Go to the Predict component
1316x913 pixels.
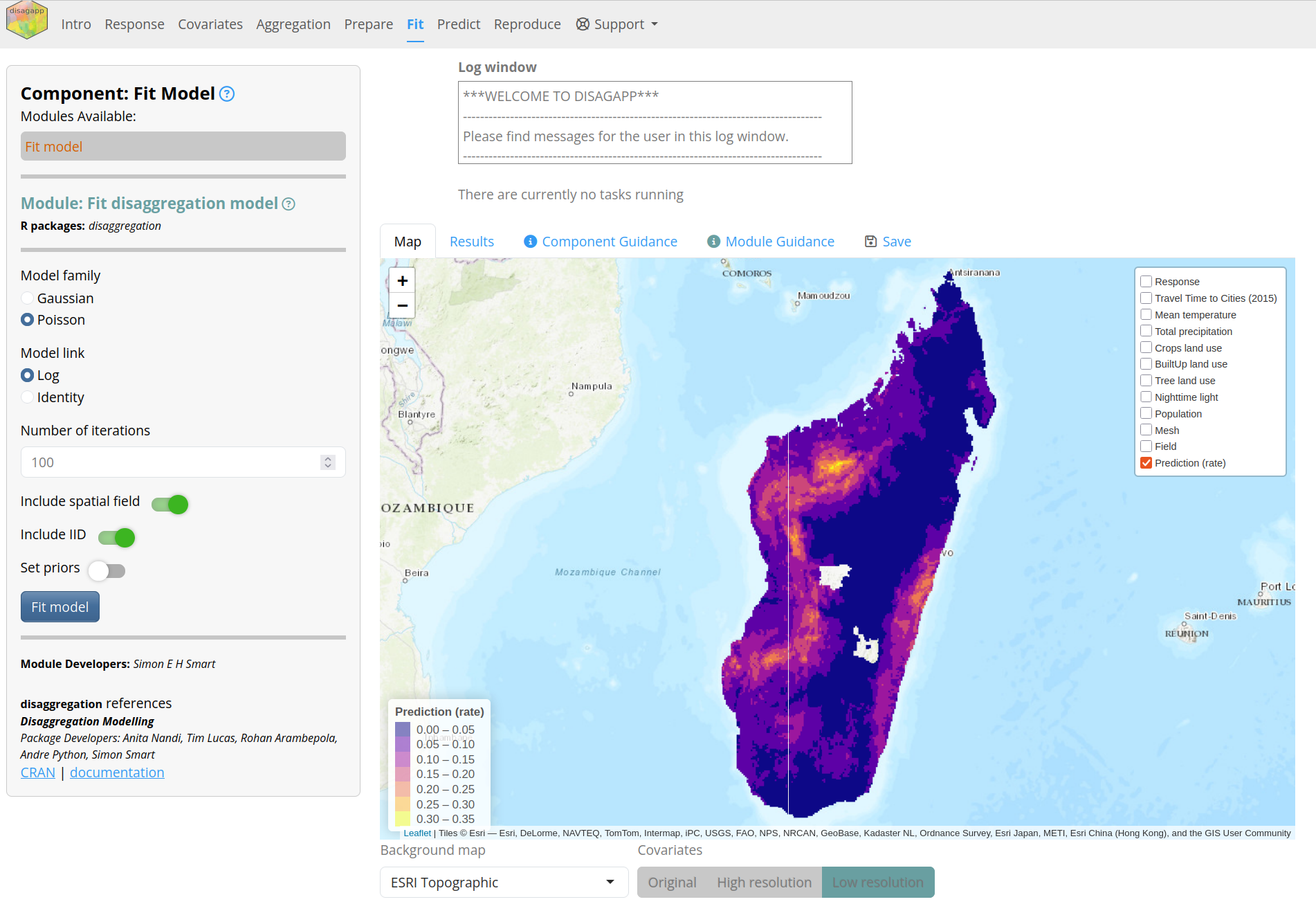coord(458,24)
